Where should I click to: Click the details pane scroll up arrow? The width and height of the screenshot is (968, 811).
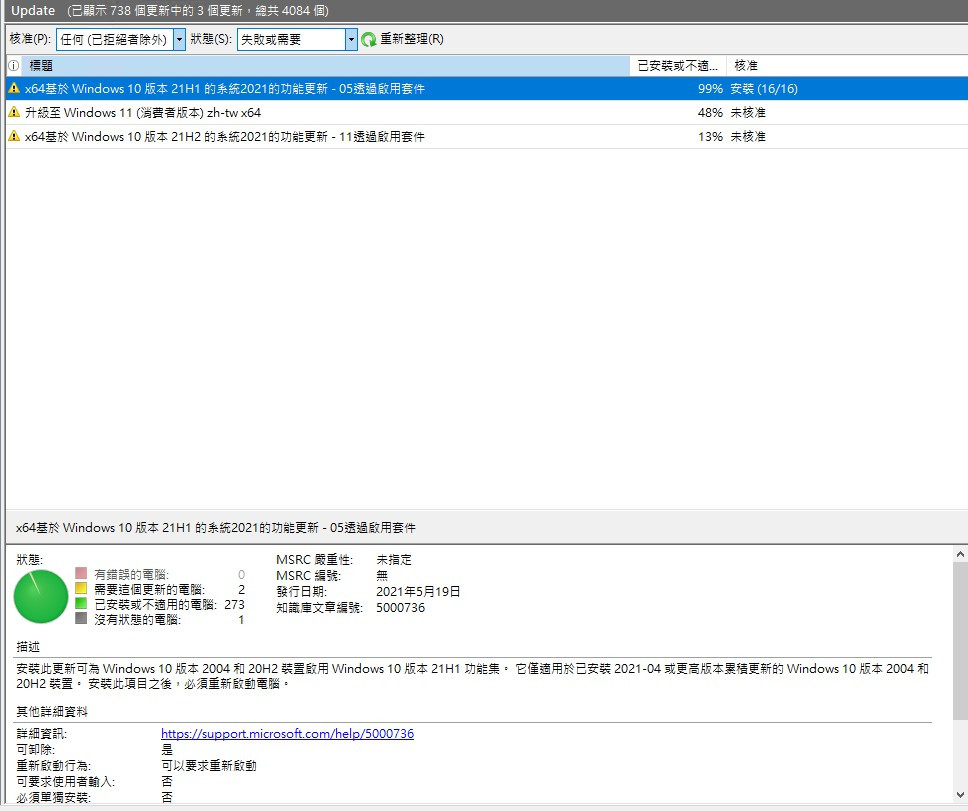(960, 554)
